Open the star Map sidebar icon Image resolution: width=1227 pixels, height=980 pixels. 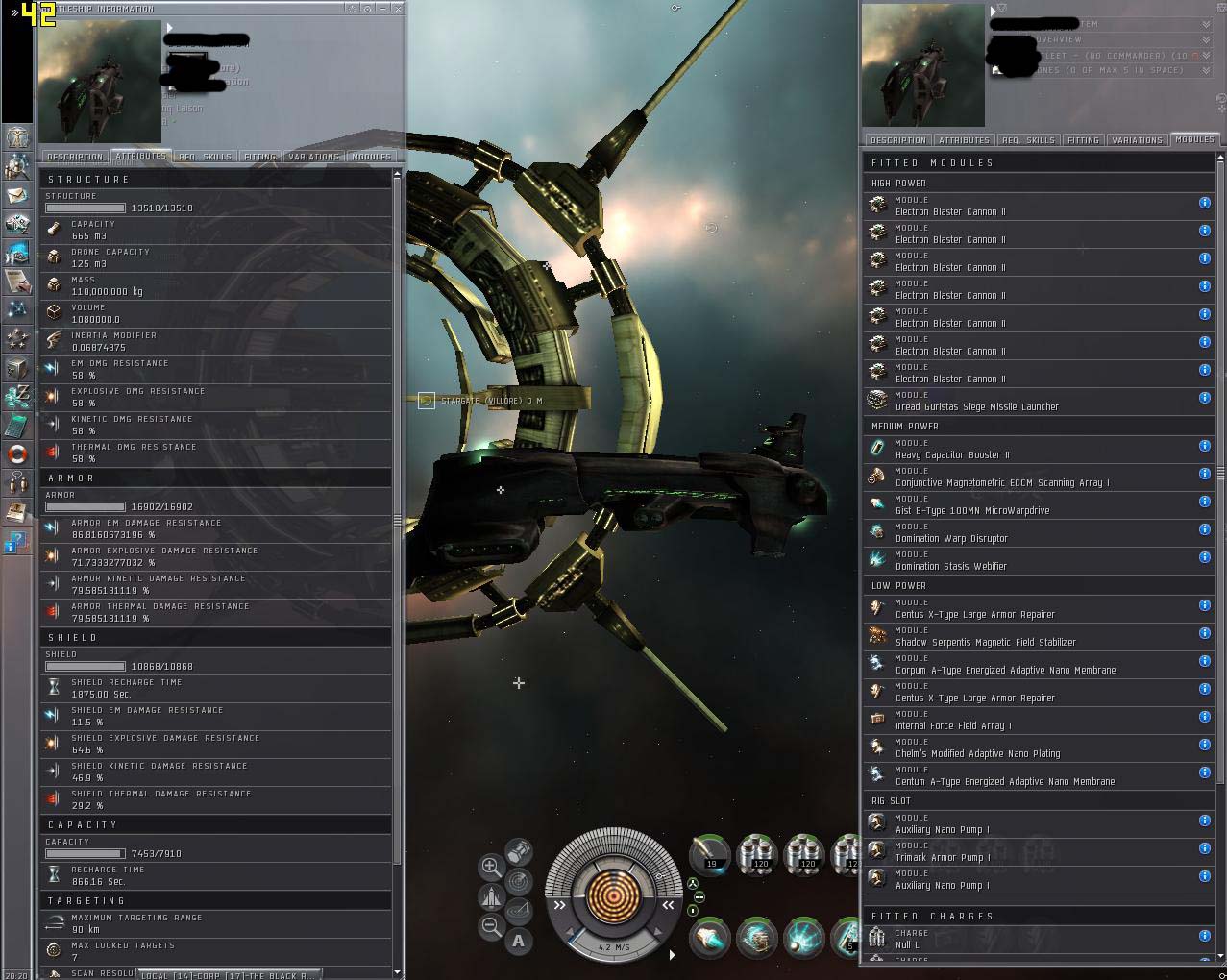point(17,309)
